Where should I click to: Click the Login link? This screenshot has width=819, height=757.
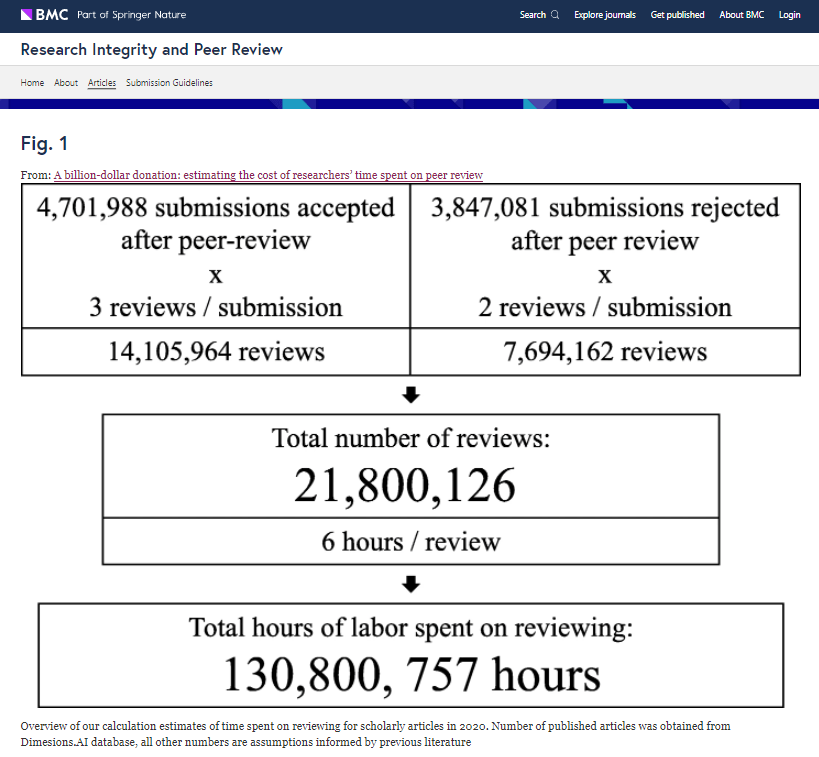[x=789, y=15]
